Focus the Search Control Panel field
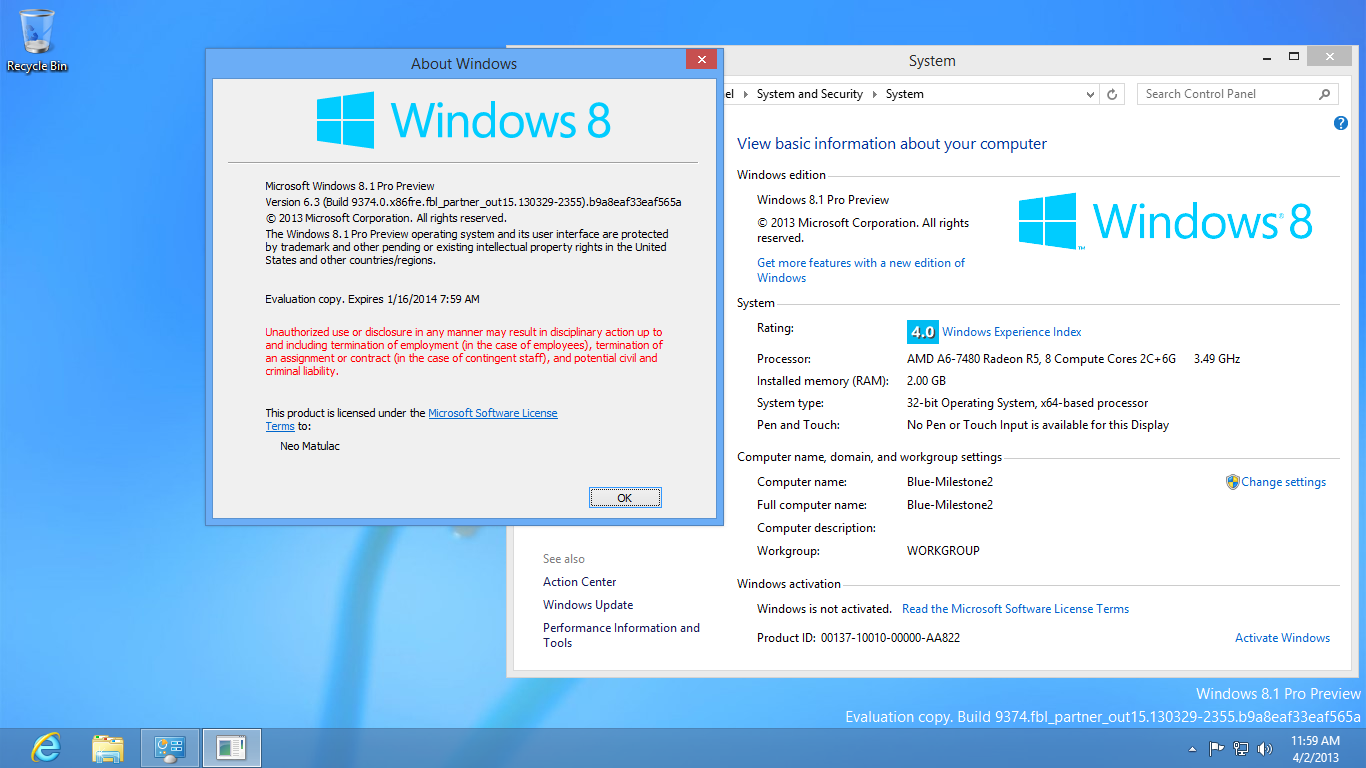Screen dimensions: 1366x768 tap(1238, 94)
